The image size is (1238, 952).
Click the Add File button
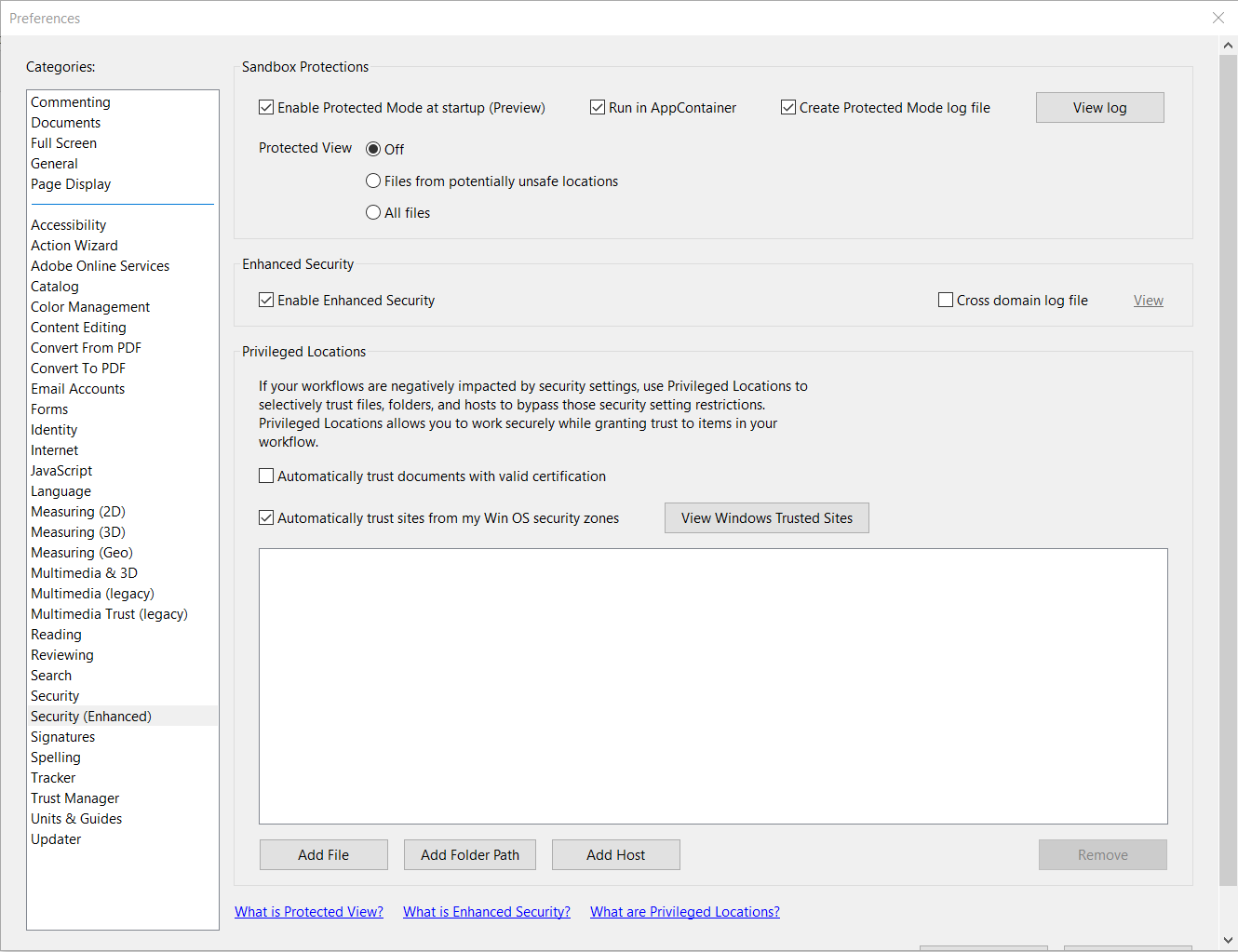[323, 854]
